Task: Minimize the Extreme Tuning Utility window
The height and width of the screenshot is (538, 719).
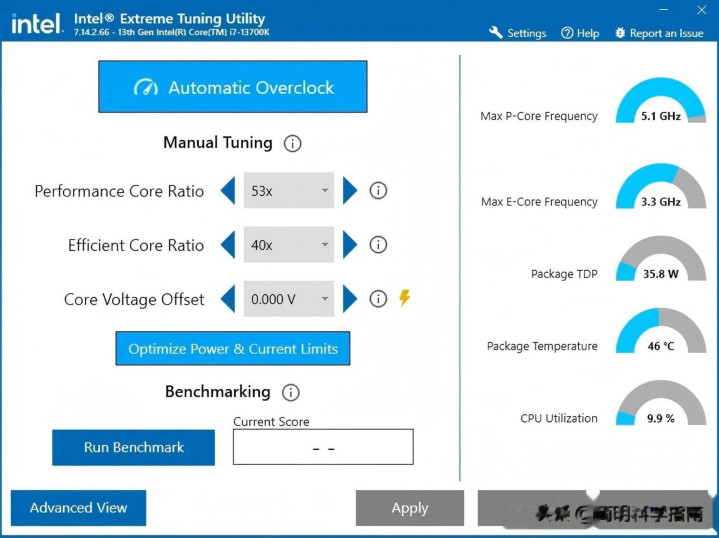Action: [x=664, y=10]
